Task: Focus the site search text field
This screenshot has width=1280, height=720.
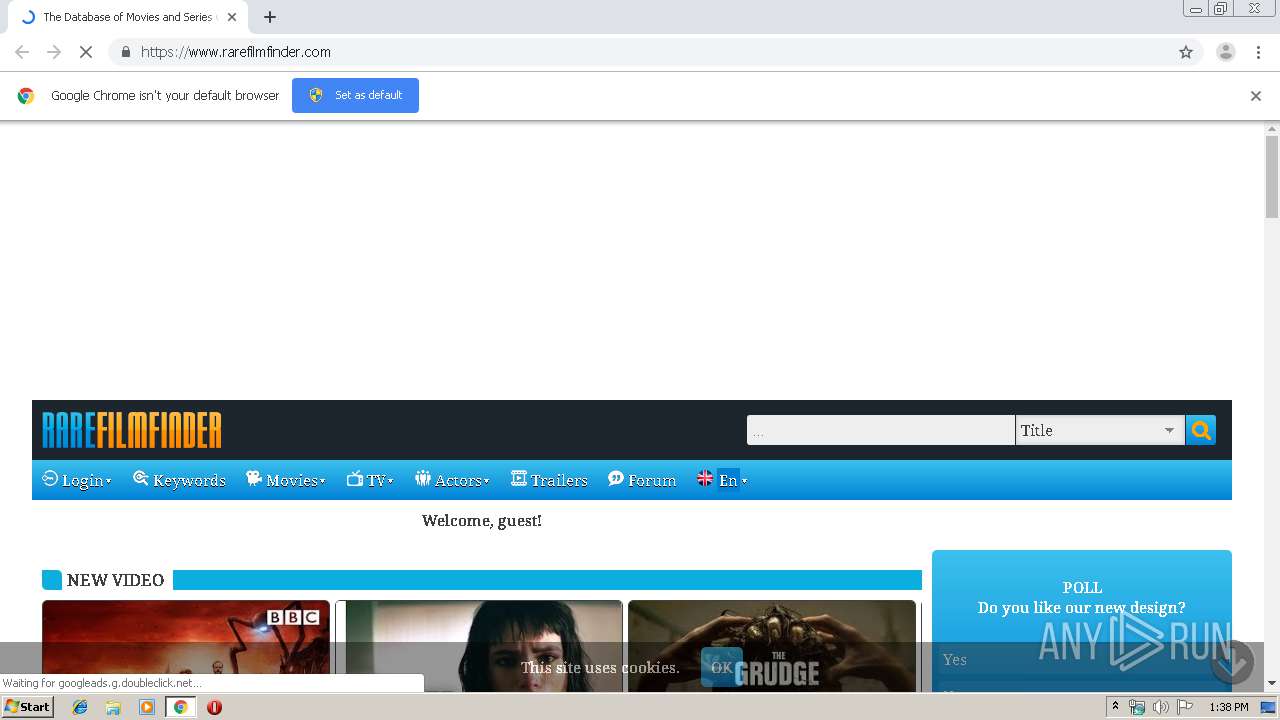Action: coord(881,430)
